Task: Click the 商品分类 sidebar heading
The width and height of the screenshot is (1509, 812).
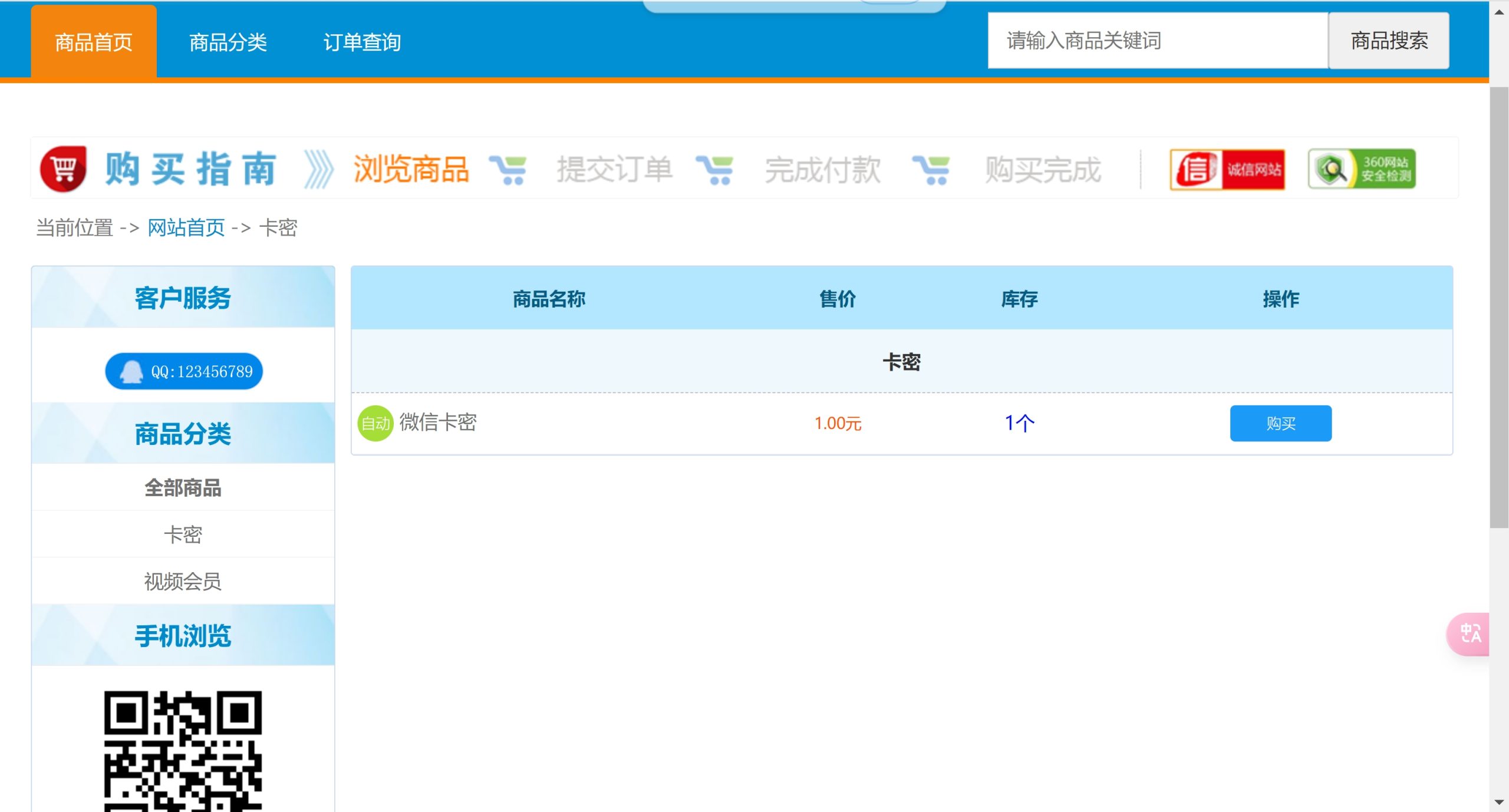Action: 183,433
